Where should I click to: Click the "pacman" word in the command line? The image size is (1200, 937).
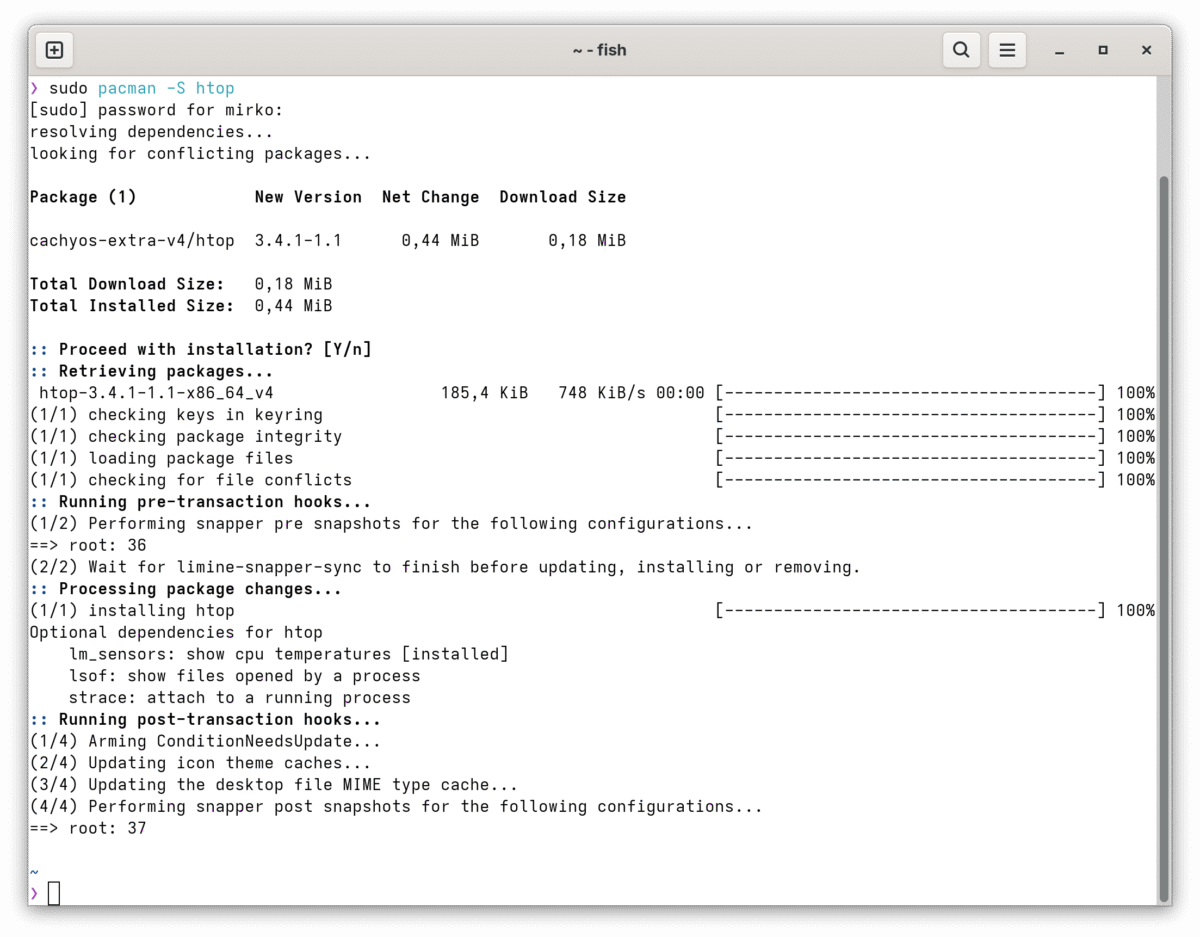[126, 88]
